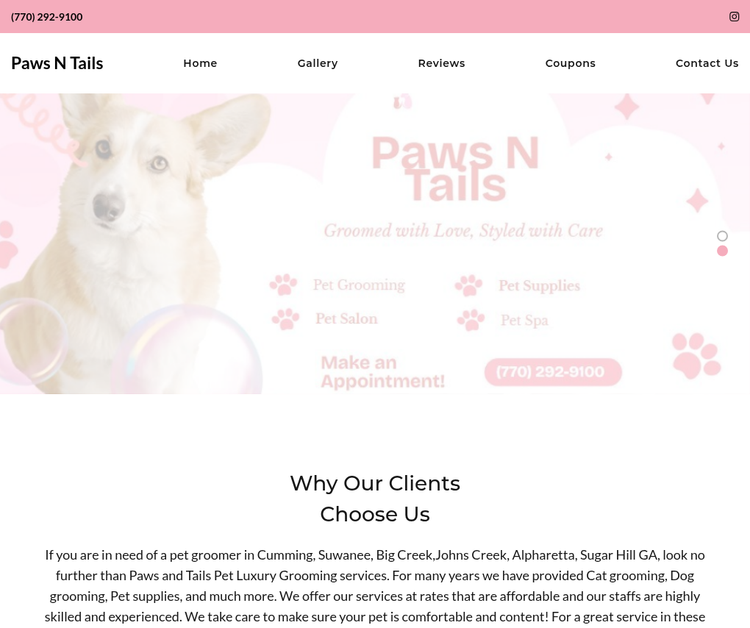750x628 pixels.
Task: Open the Contact Us page
Action: coord(707,63)
